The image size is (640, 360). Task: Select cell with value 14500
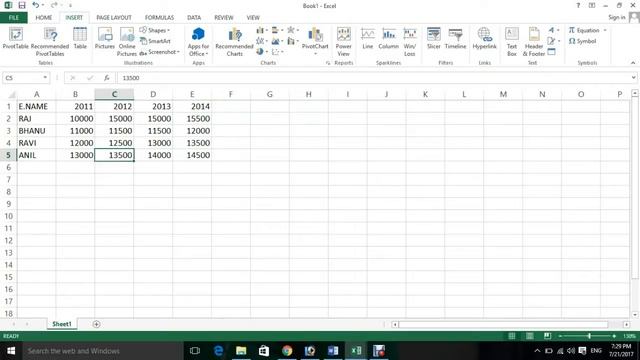pyautogui.click(x=192, y=155)
